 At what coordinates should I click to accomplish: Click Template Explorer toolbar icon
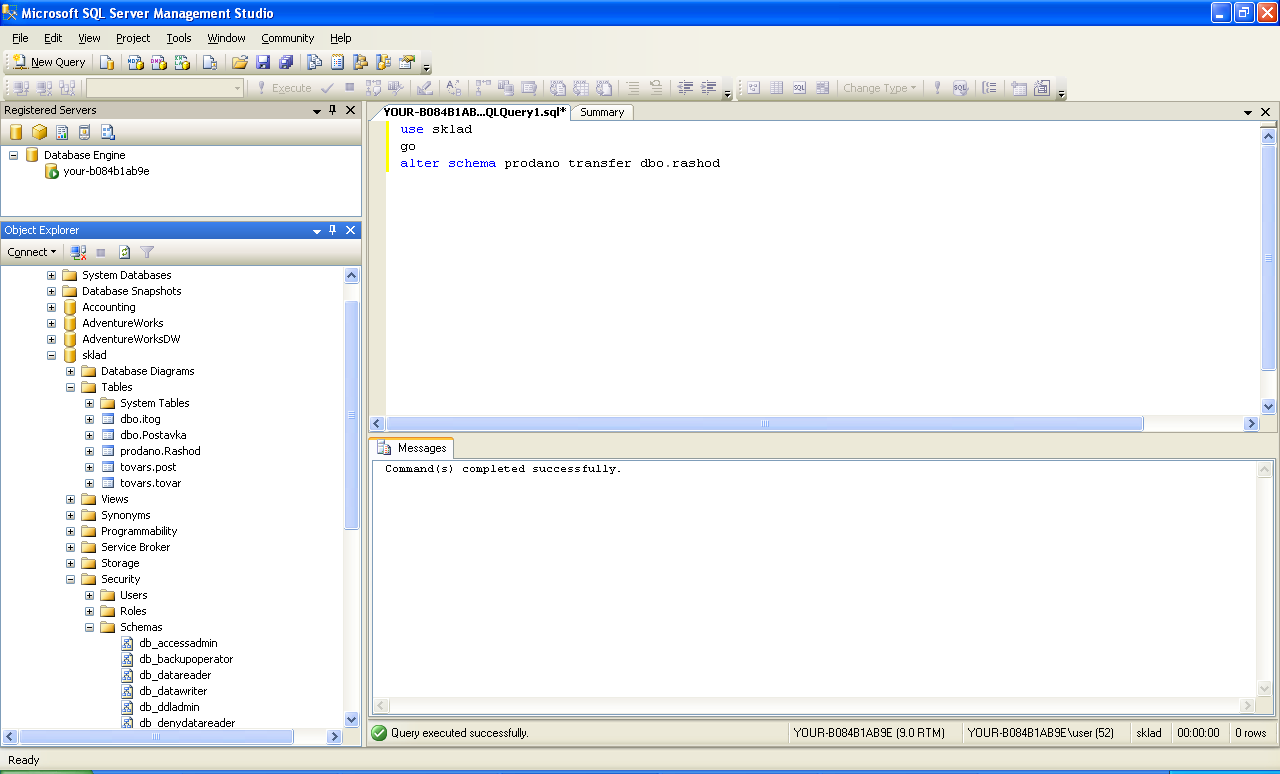click(x=383, y=62)
